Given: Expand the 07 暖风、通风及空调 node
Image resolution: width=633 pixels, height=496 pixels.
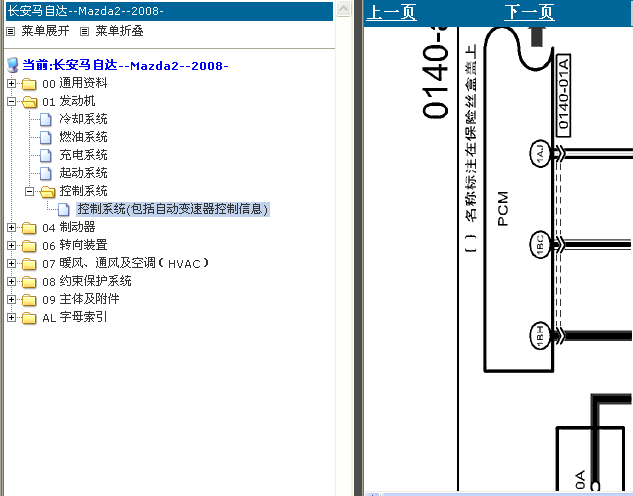Looking at the screenshot, I should pos(11,264).
